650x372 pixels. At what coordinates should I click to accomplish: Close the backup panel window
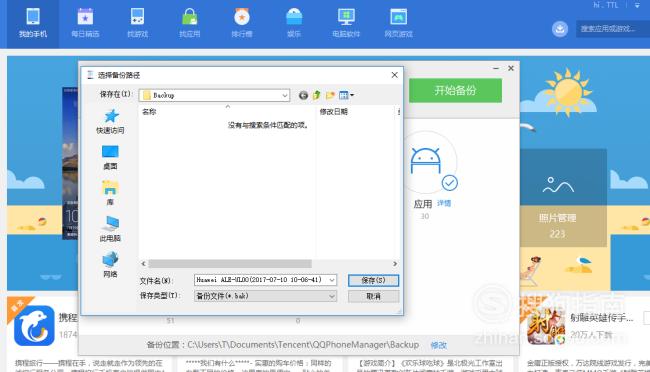(x=511, y=68)
